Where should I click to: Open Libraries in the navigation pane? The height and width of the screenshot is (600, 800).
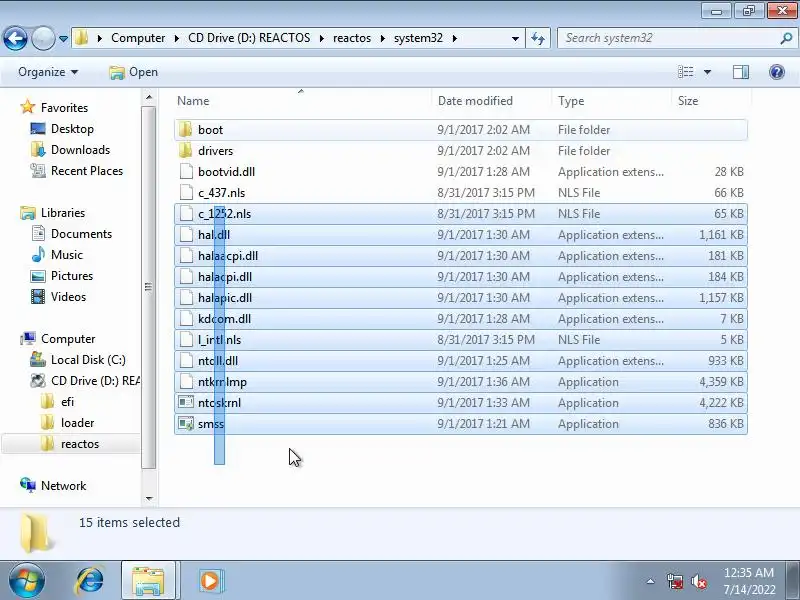(x=63, y=212)
